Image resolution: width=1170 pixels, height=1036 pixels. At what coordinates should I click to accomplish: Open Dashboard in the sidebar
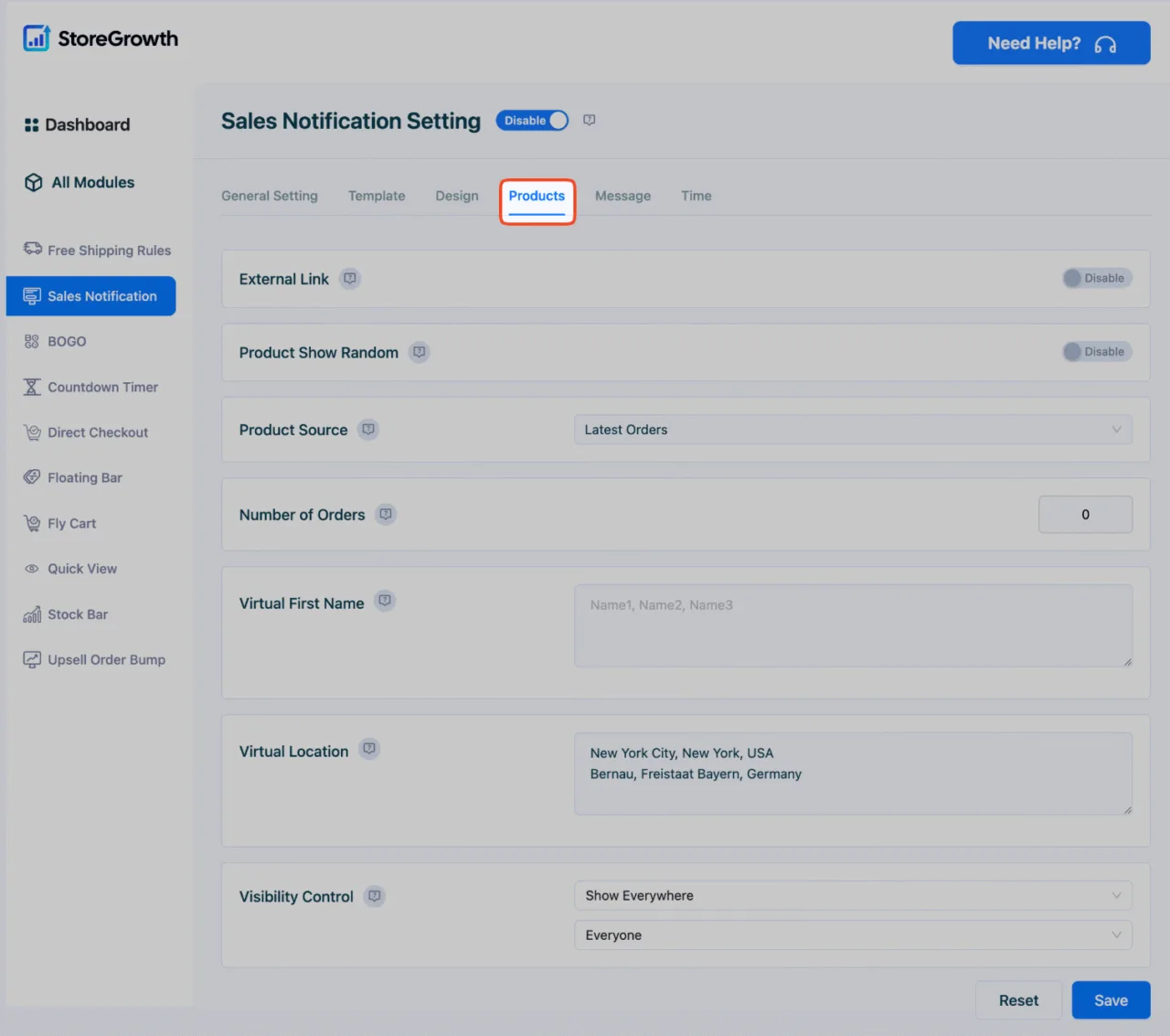click(78, 125)
